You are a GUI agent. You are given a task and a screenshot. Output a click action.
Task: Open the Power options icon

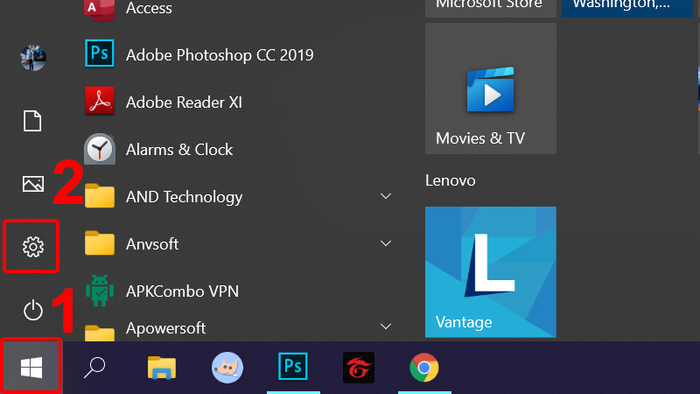click(33, 310)
